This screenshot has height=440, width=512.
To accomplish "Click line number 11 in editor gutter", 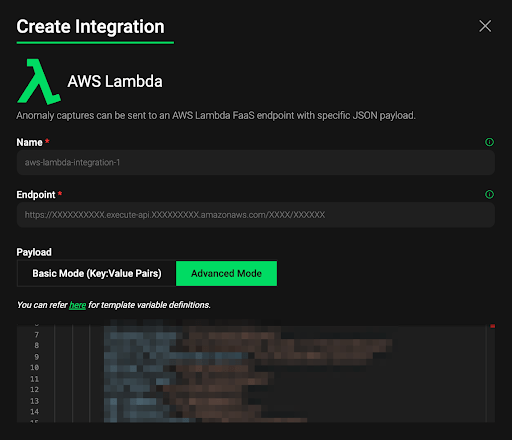I will pos(35,379).
